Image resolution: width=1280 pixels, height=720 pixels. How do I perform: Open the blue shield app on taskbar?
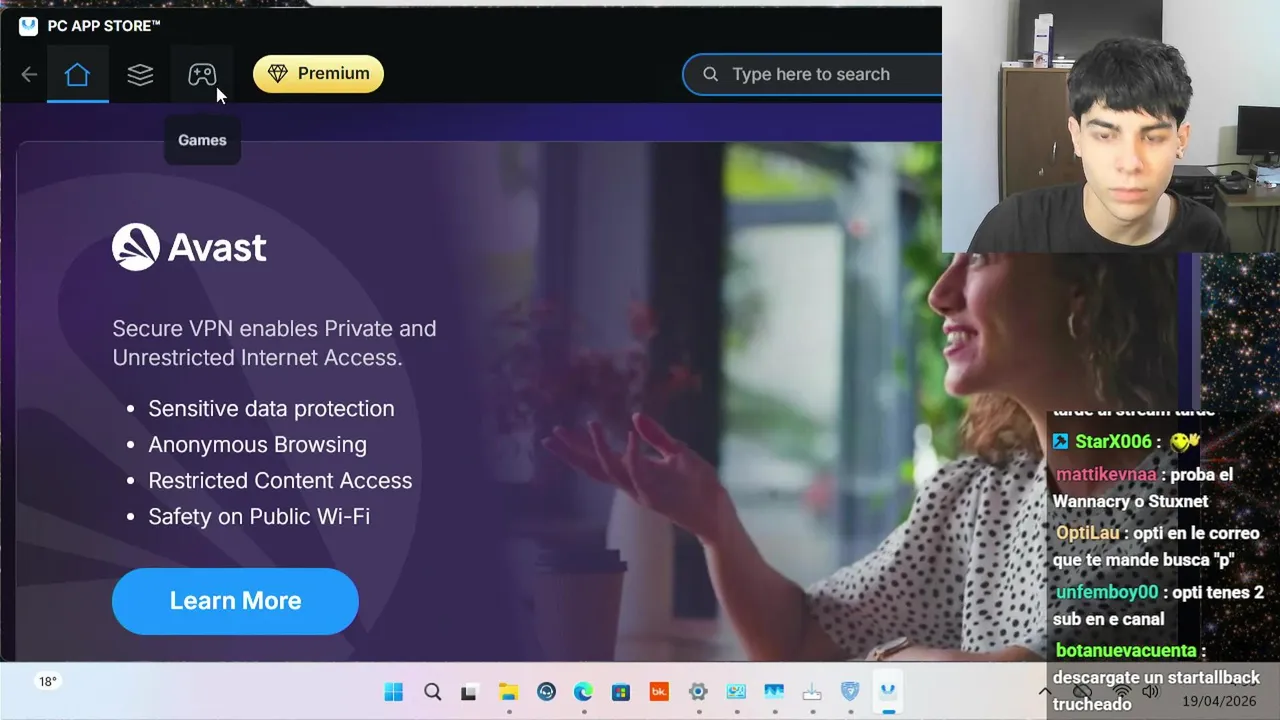pyautogui.click(x=850, y=692)
